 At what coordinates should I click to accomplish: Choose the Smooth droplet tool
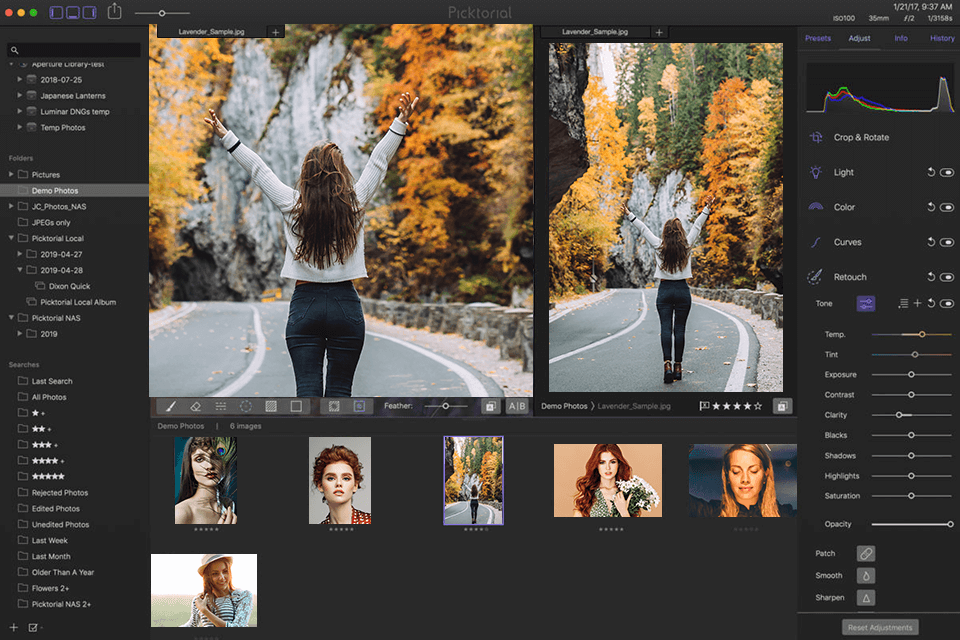click(x=866, y=575)
